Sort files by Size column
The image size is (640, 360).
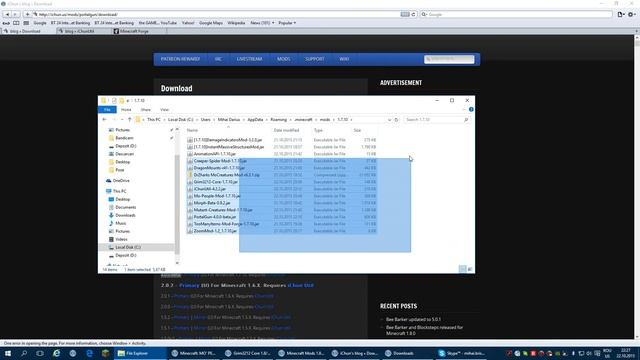(357, 130)
